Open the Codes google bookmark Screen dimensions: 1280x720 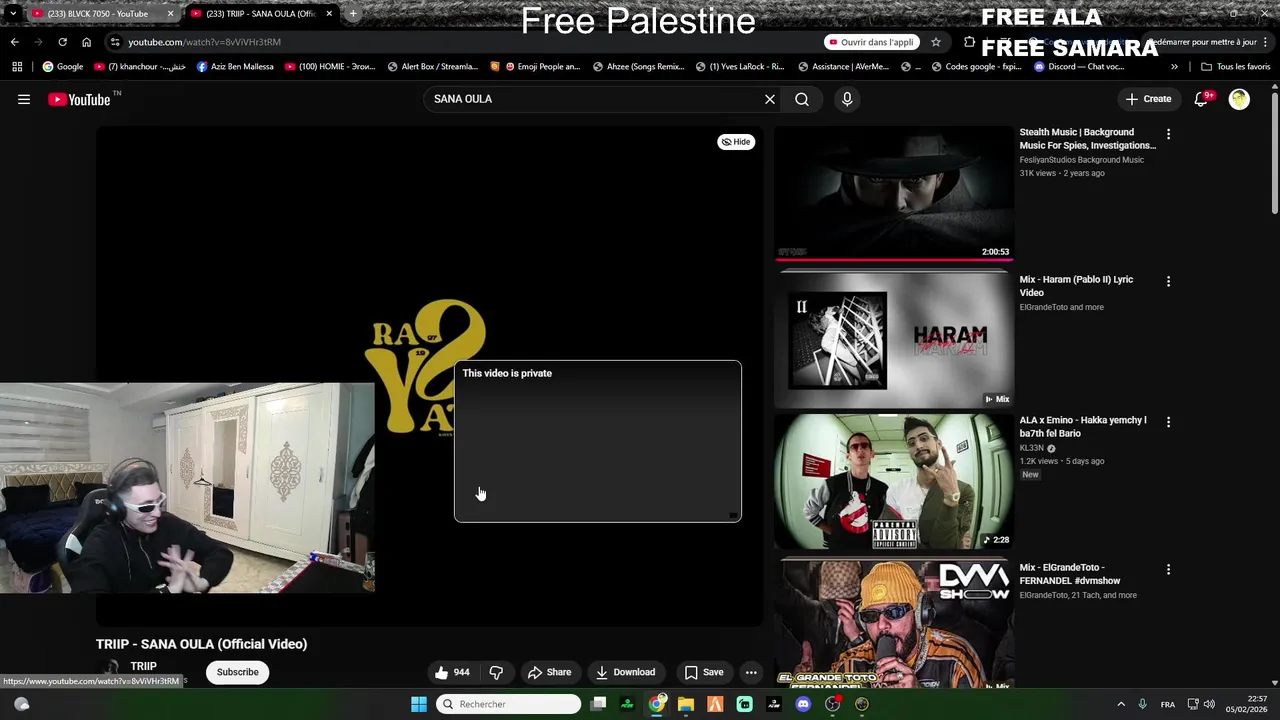pos(977,67)
